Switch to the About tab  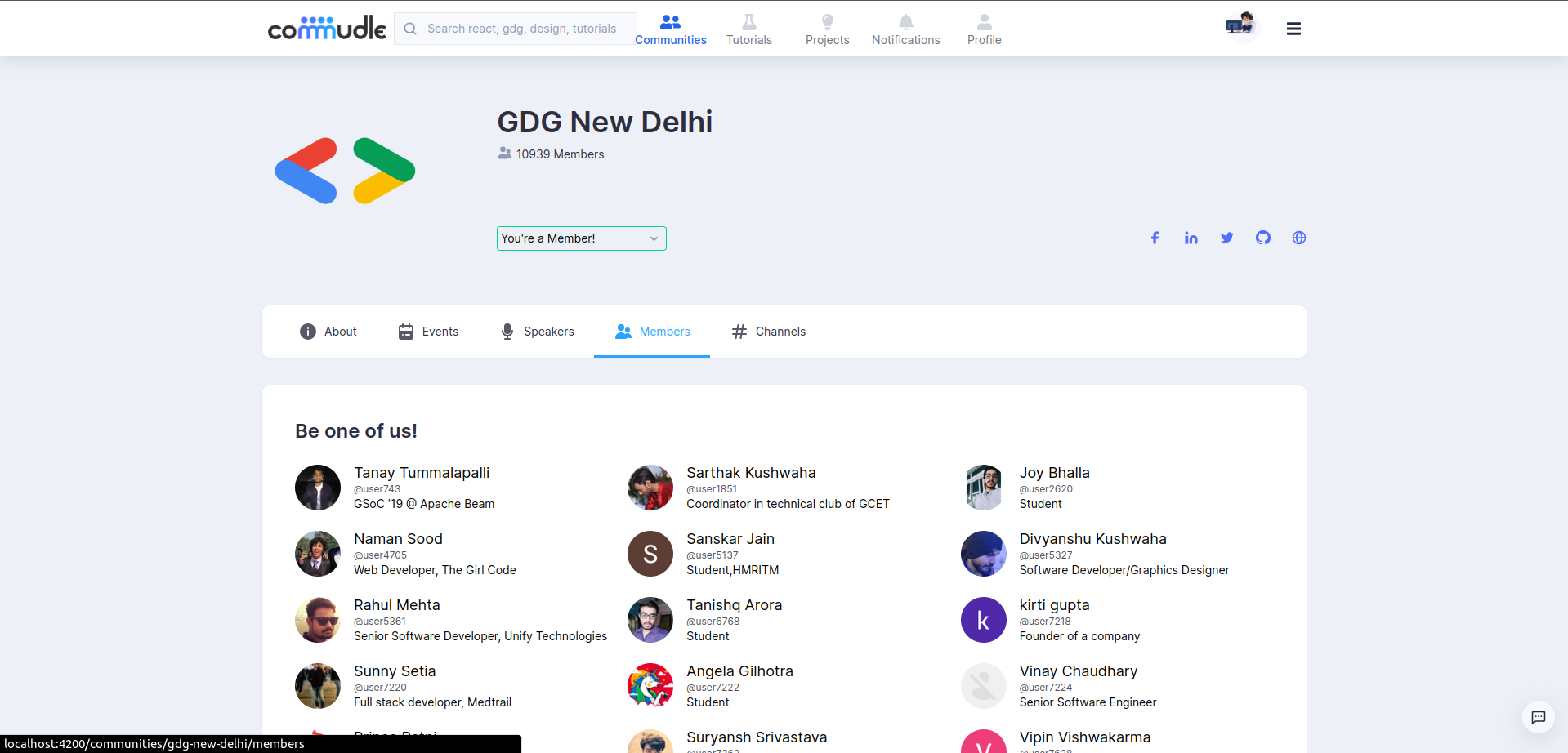pyautogui.click(x=328, y=332)
